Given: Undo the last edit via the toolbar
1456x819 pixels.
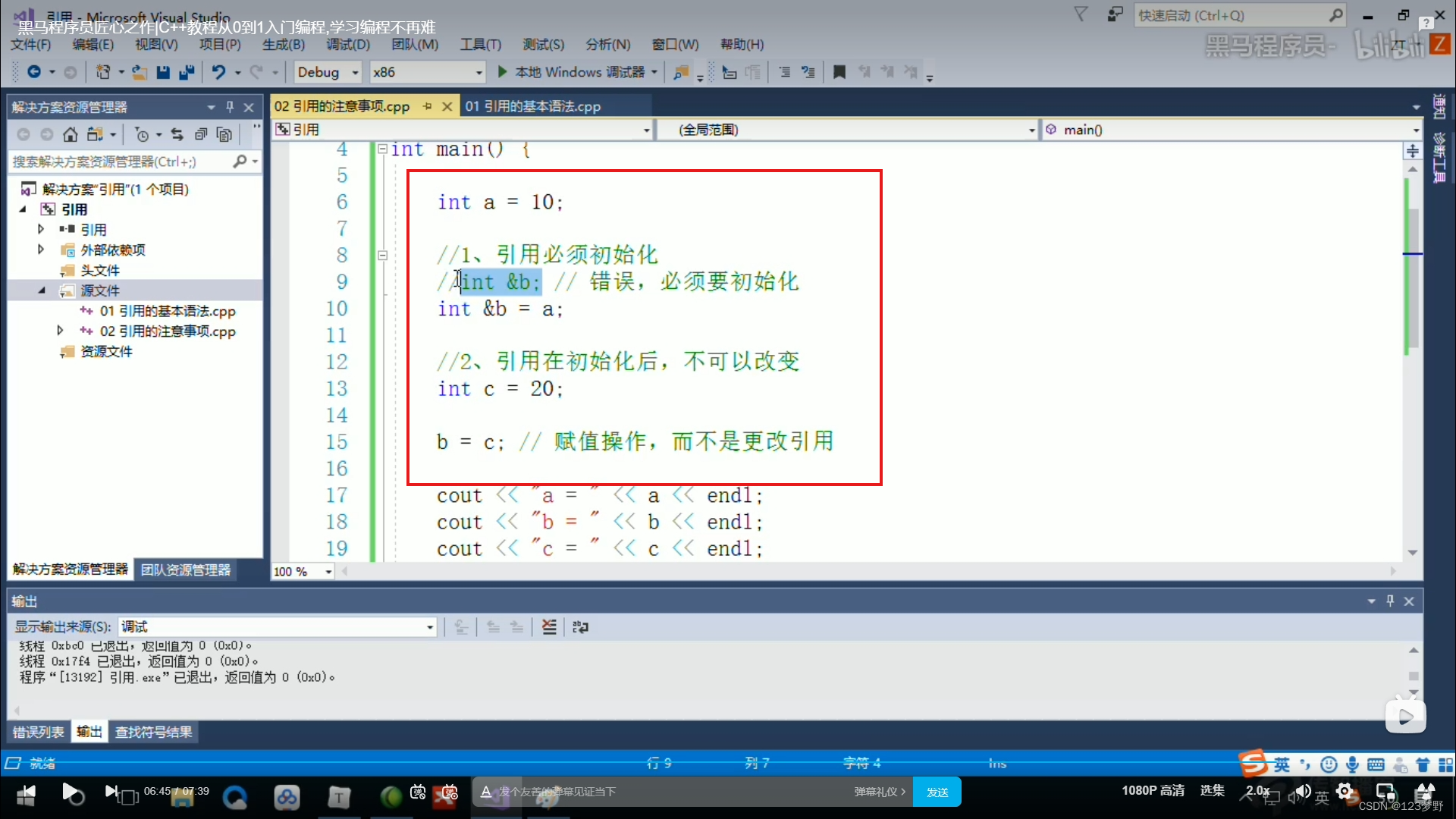Looking at the screenshot, I should (x=218, y=72).
